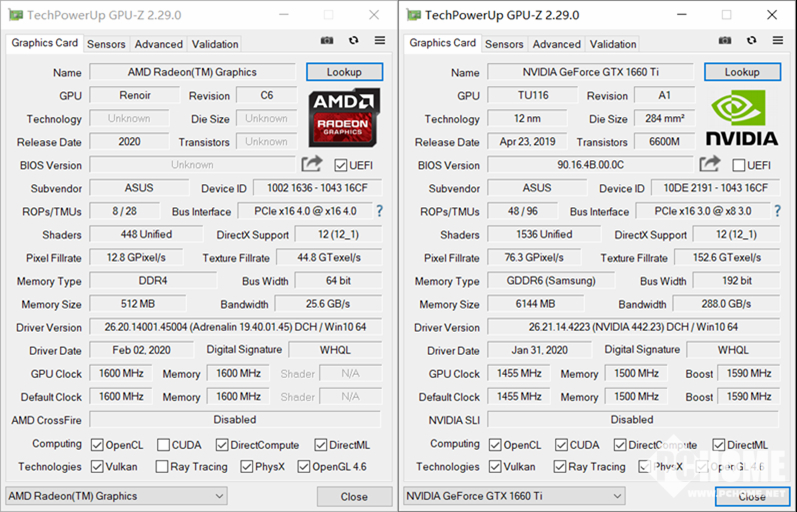Click Bus Interface question mark in NVIDIA window
797x512 pixels.
click(777, 211)
